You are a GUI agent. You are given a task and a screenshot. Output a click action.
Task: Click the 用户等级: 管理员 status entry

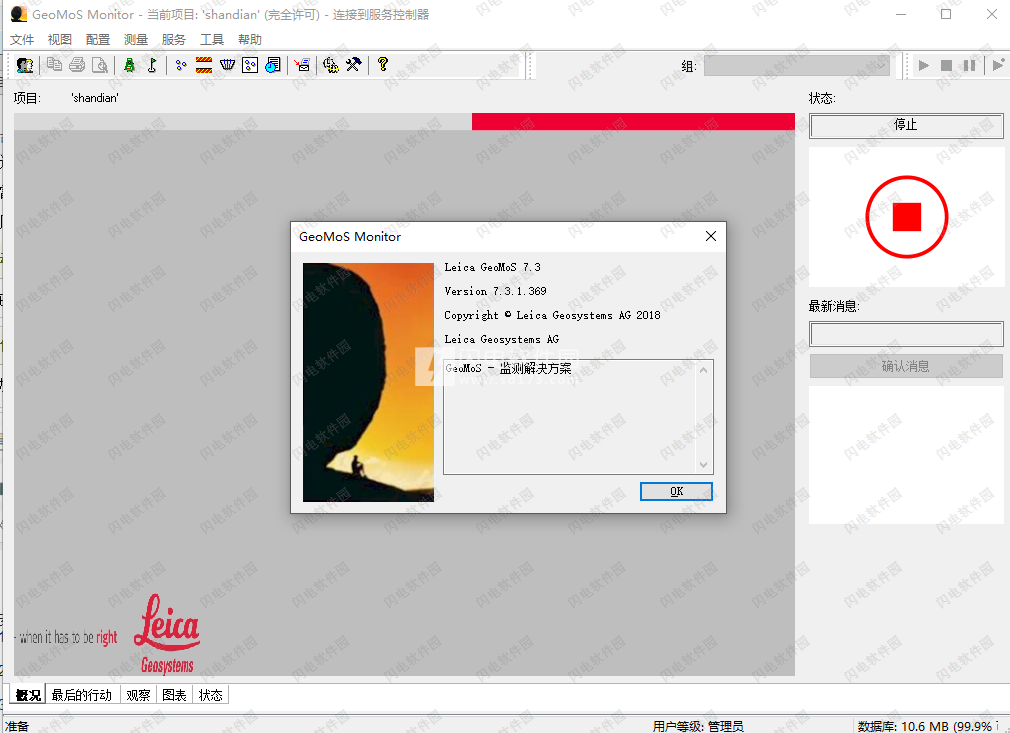(698, 726)
